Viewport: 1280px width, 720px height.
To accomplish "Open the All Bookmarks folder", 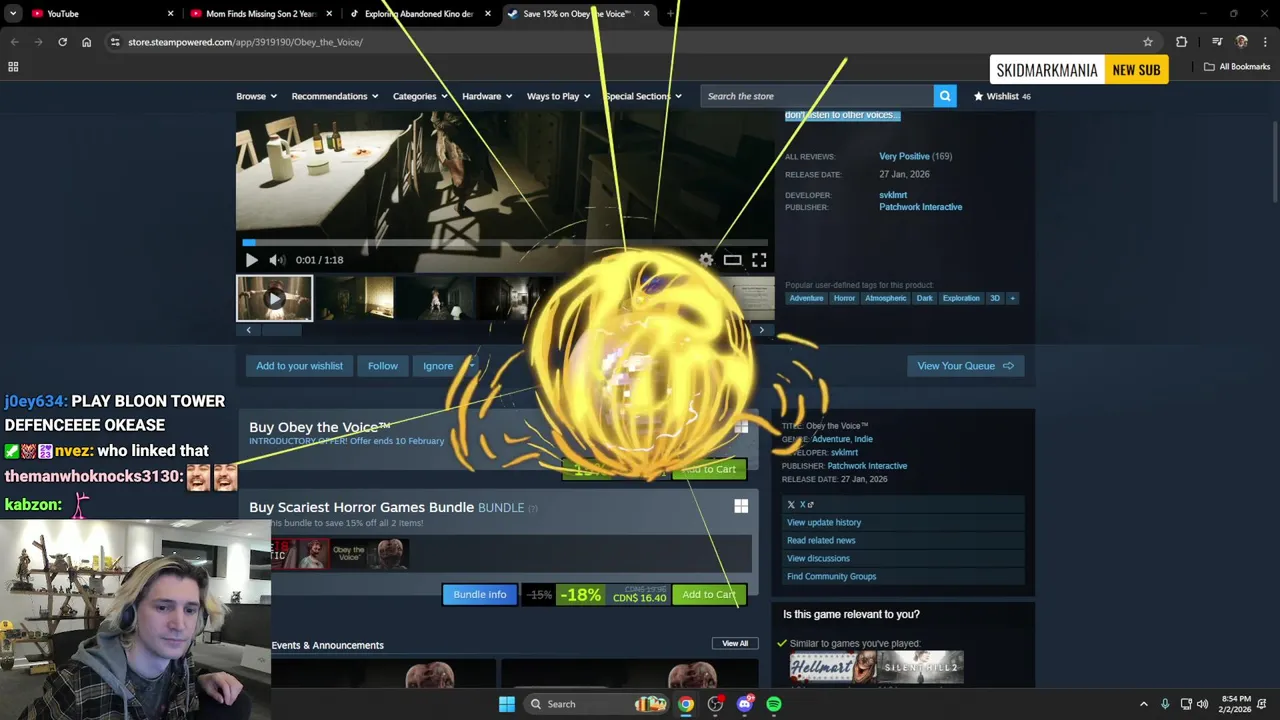I will tap(1237, 67).
